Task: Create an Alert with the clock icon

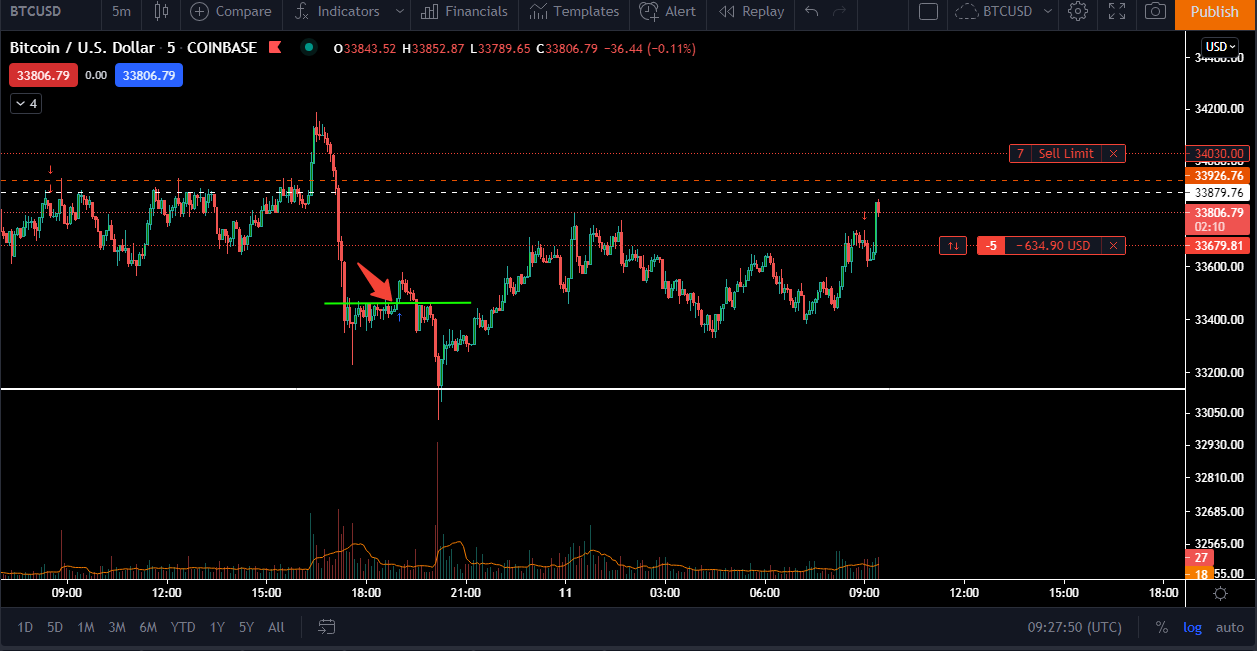Action: point(649,12)
